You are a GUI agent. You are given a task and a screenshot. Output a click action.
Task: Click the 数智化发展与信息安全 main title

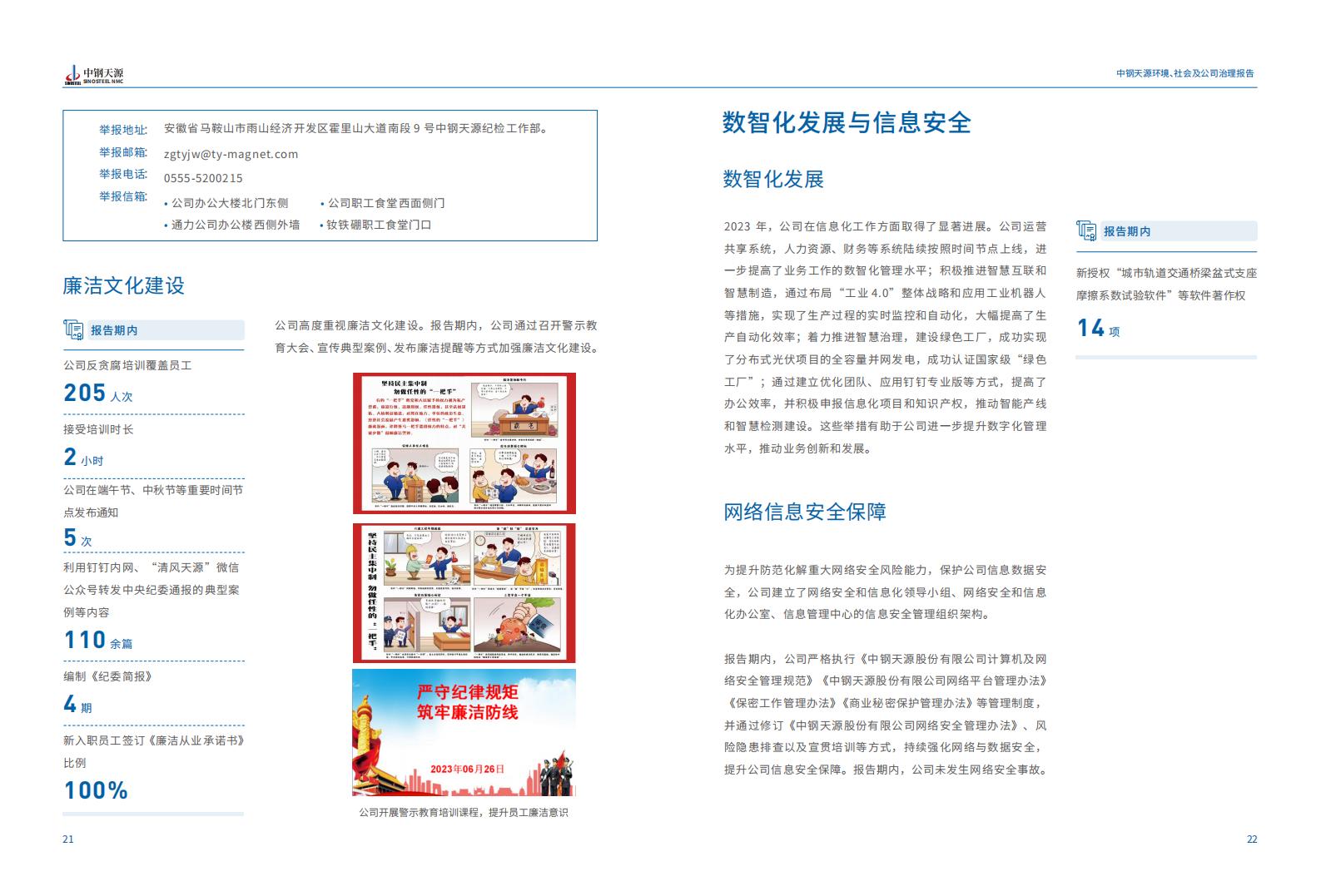(846, 123)
